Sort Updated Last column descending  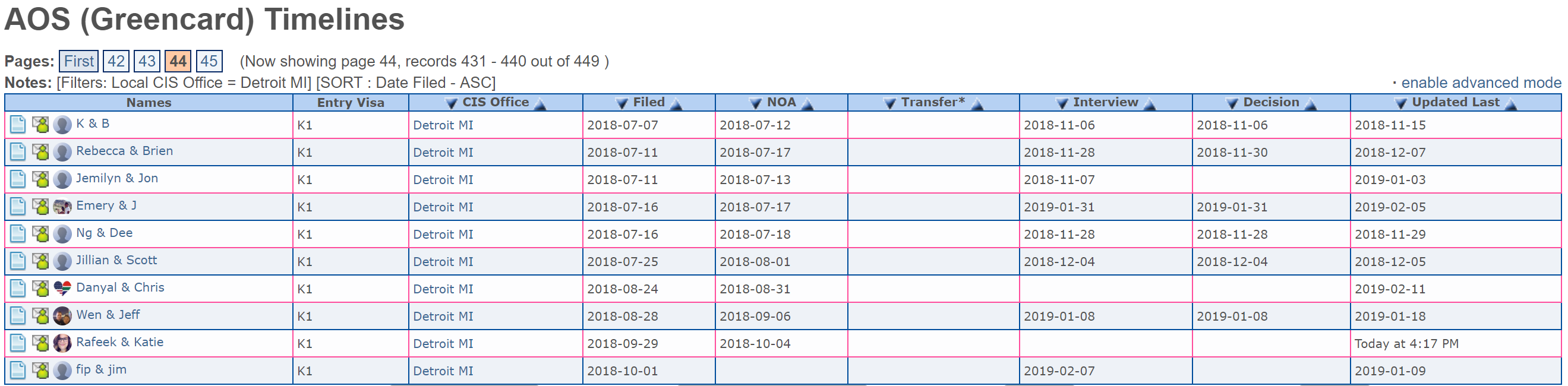1400,103
